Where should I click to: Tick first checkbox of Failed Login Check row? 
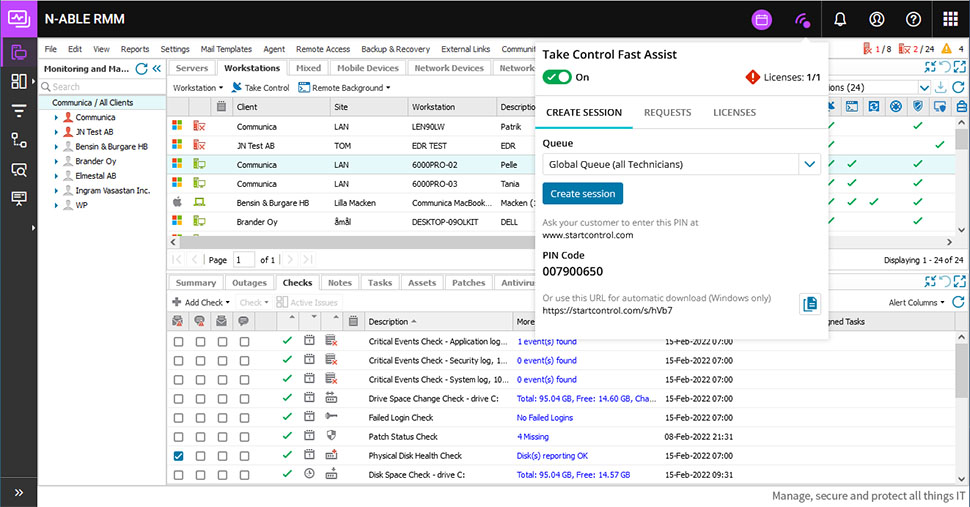[178, 418]
